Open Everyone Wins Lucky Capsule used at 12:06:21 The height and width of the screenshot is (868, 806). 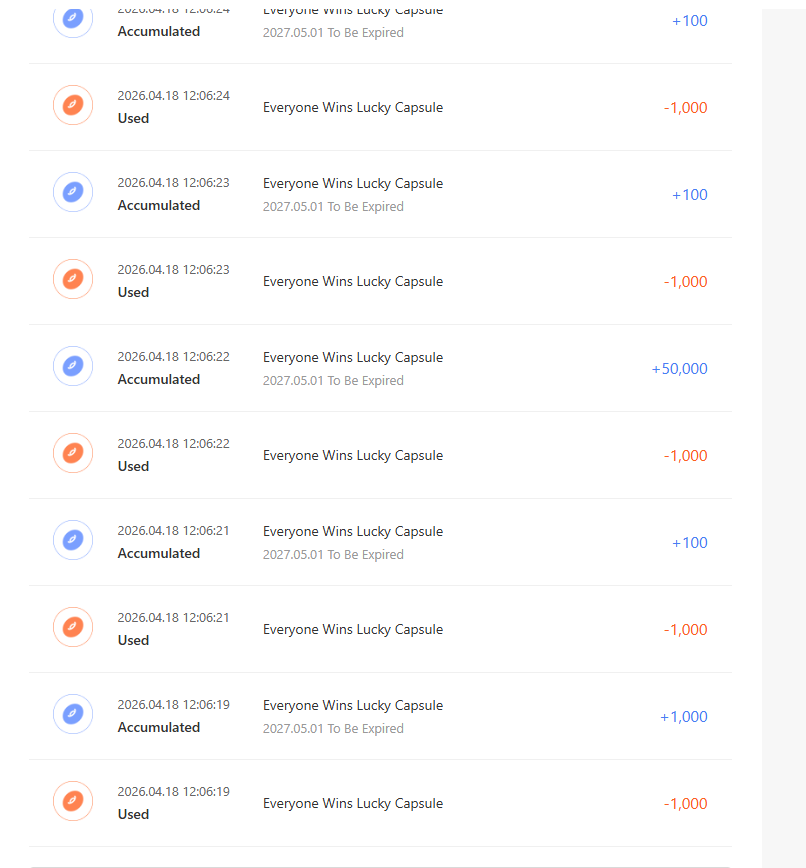pos(352,630)
